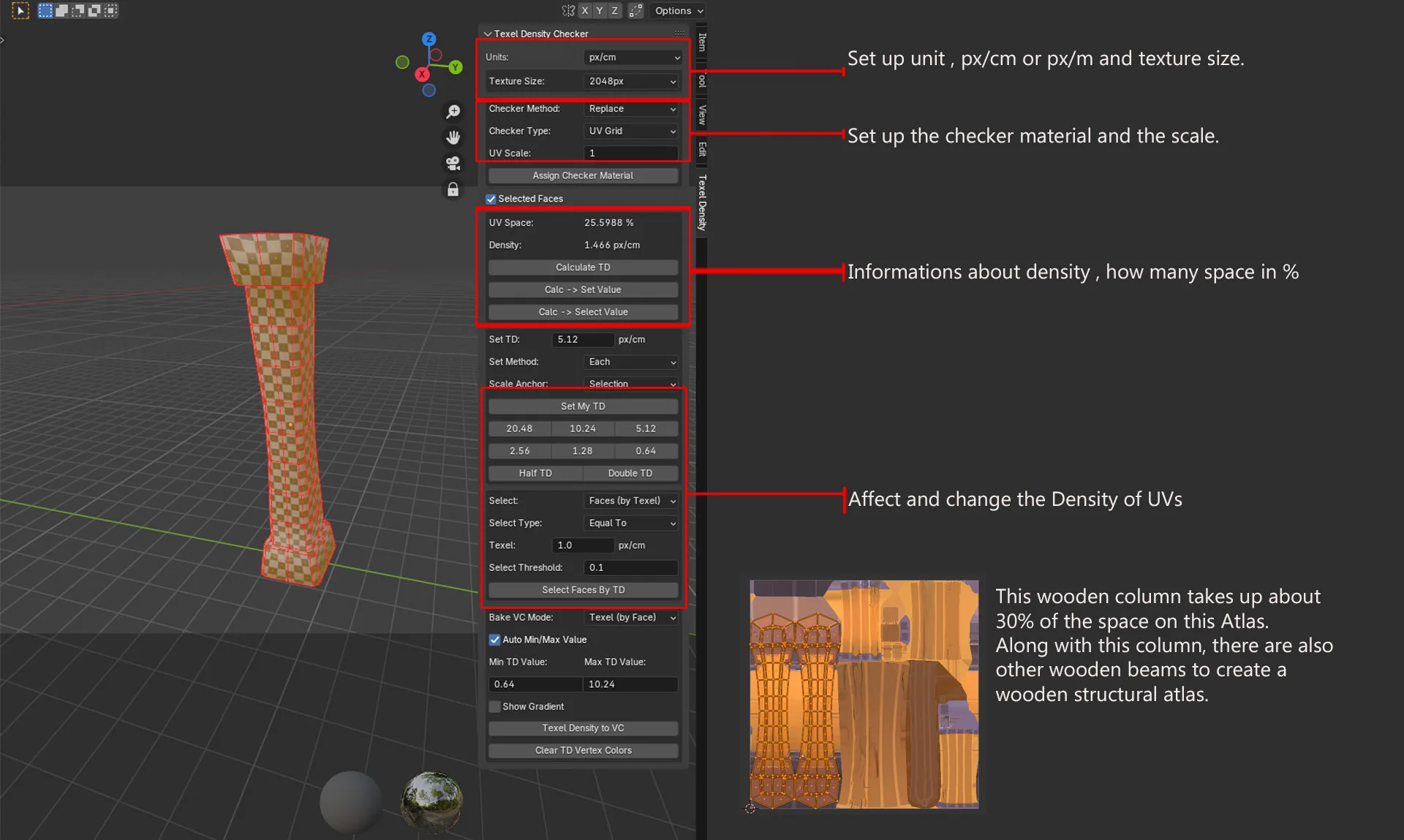Click the lock camera padlock icon
This screenshot has height=840, width=1404.
pyautogui.click(x=453, y=189)
